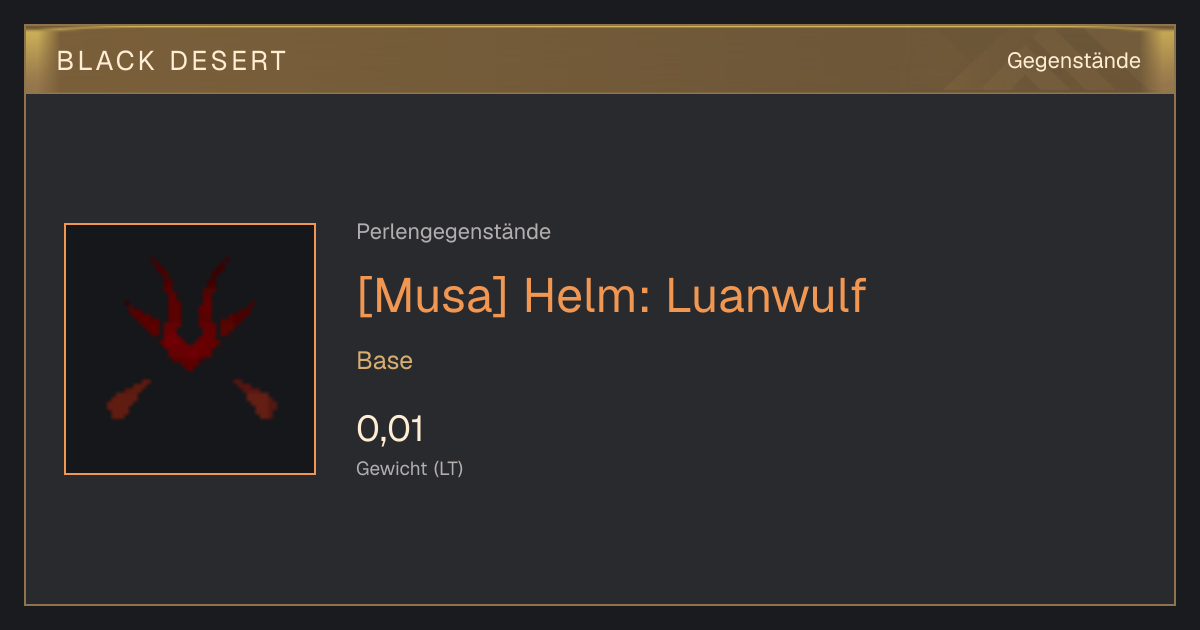Click the empty dark card area below Gewicht
This screenshot has height=630, width=1200.
pos(600,545)
